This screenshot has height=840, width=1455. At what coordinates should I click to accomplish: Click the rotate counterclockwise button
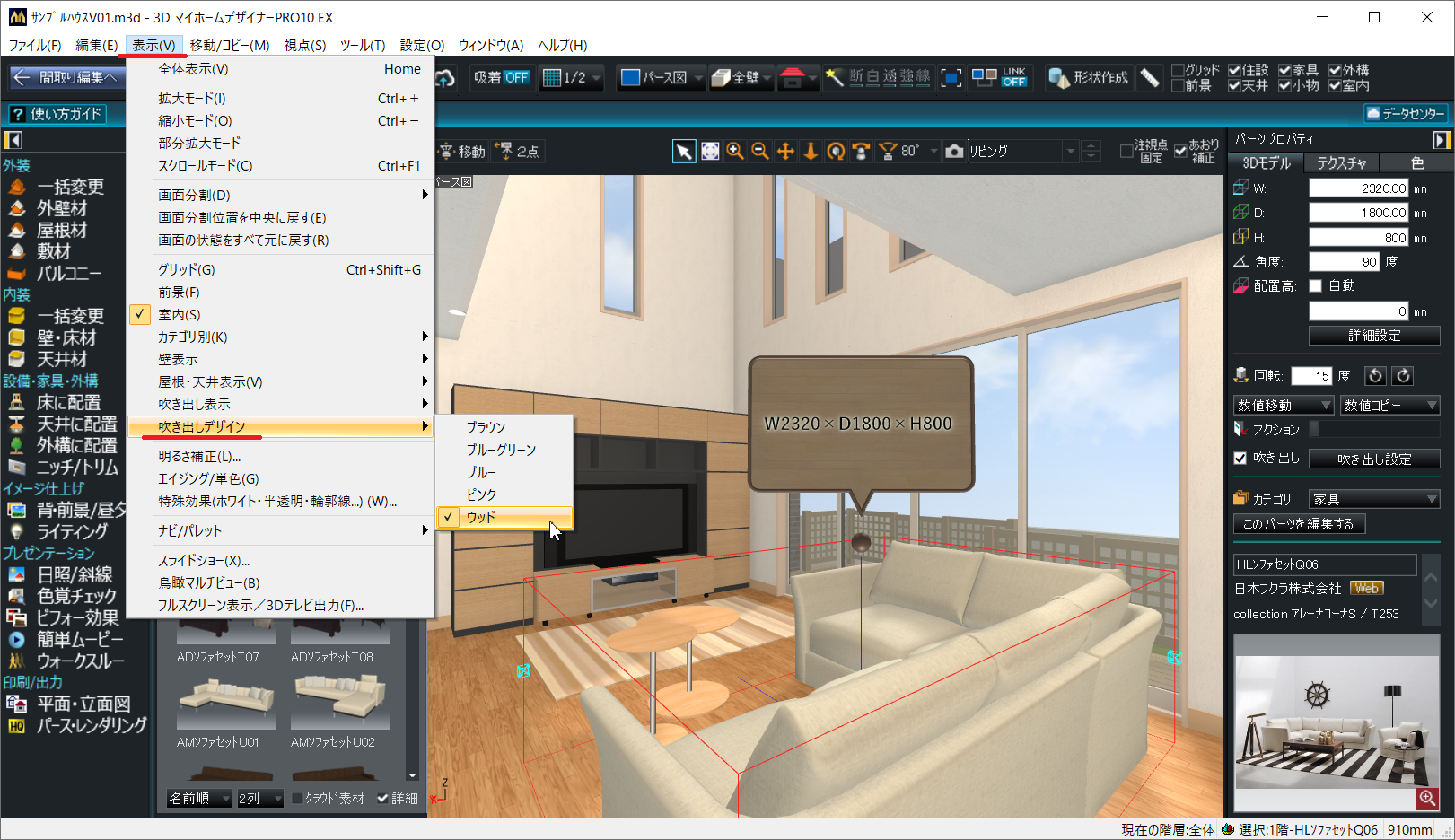(x=1375, y=376)
